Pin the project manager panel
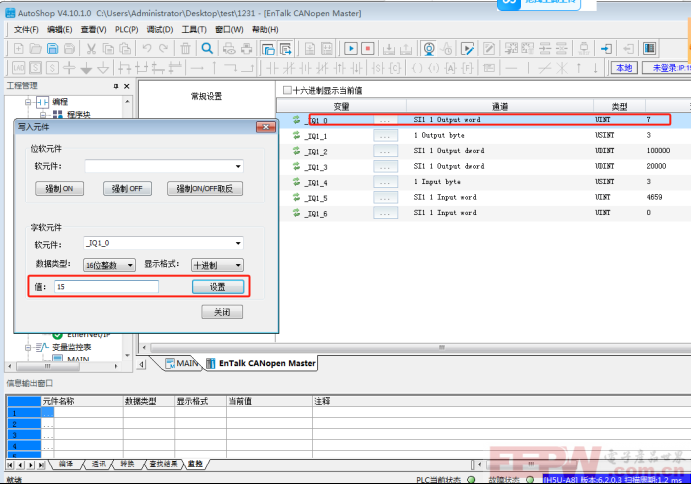691x484 pixels. 116,86
